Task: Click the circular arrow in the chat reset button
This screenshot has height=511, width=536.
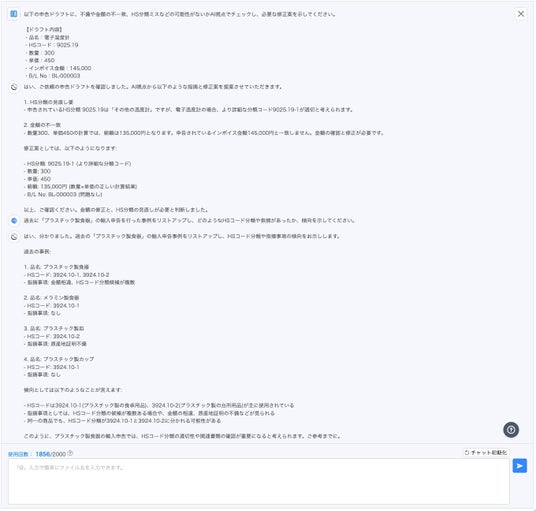Action: (467, 453)
